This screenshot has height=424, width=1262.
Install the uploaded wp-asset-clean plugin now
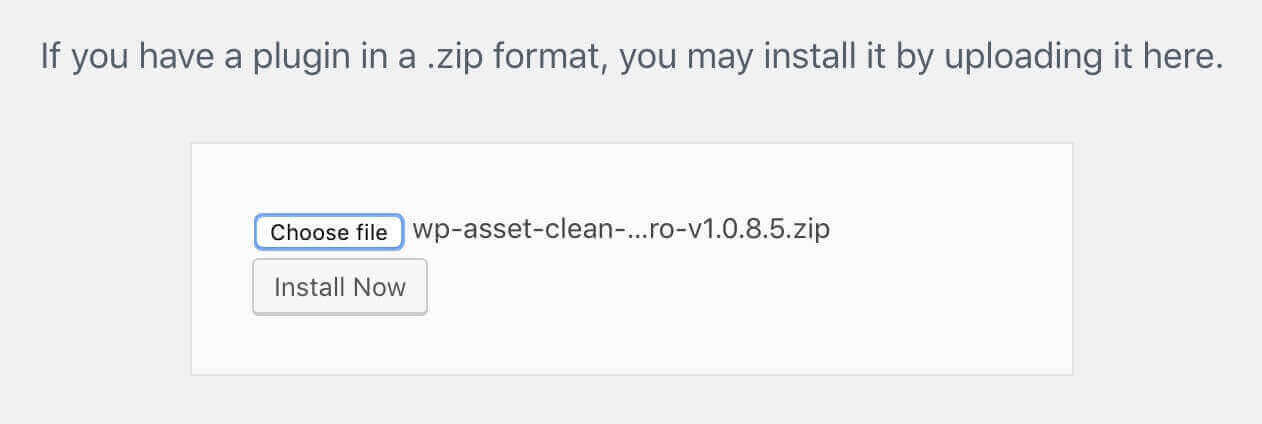coord(340,288)
